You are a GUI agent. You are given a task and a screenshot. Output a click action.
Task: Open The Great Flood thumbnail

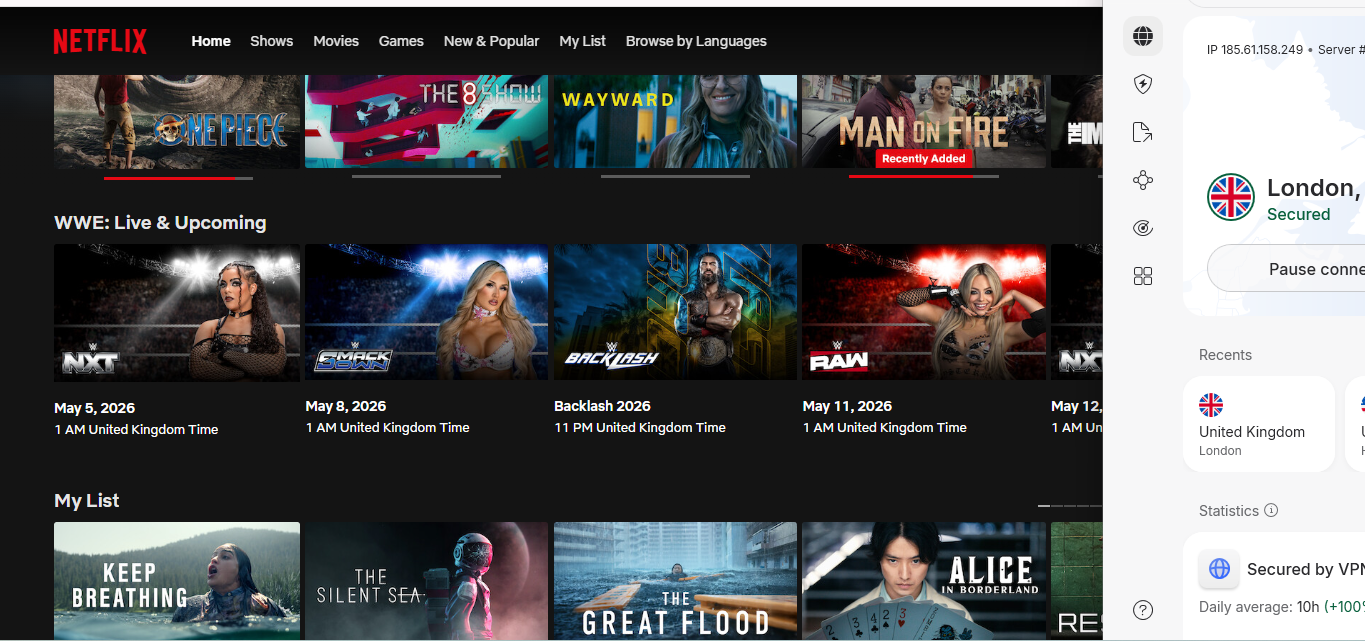point(675,581)
